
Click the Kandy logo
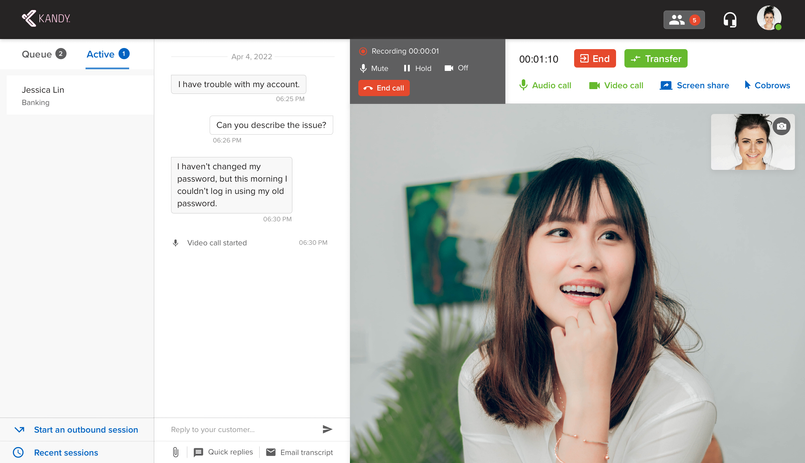click(x=46, y=18)
